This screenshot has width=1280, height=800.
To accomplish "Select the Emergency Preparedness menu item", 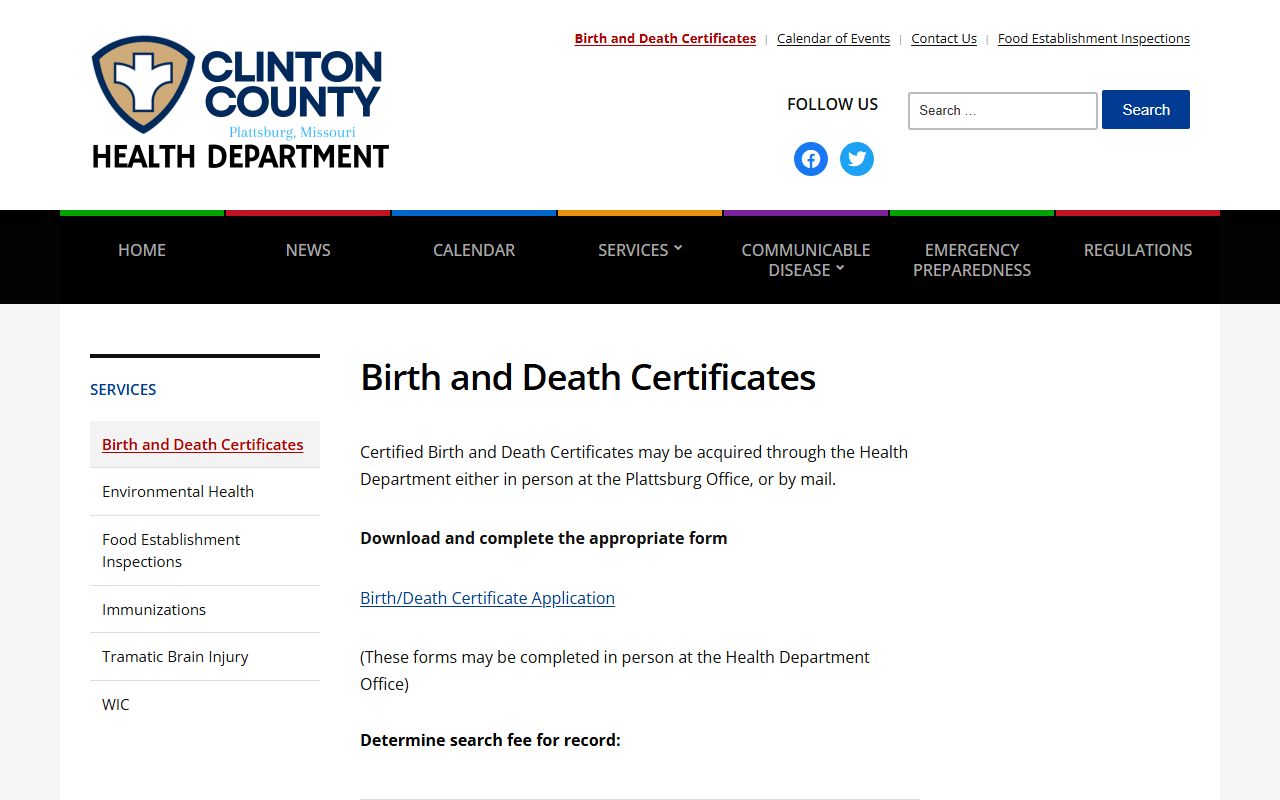I will (x=972, y=260).
